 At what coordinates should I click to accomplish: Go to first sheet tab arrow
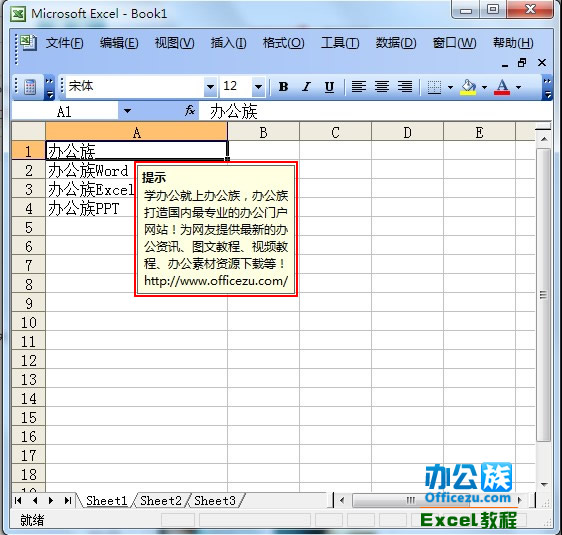tap(18, 500)
